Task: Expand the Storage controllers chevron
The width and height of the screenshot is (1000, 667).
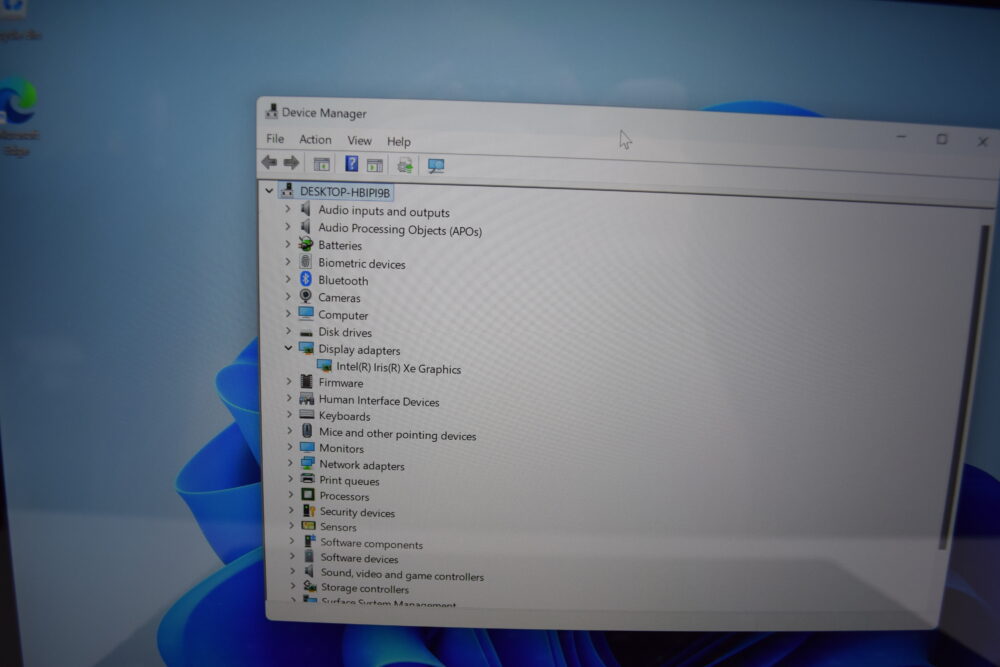Action: [x=293, y=585]
